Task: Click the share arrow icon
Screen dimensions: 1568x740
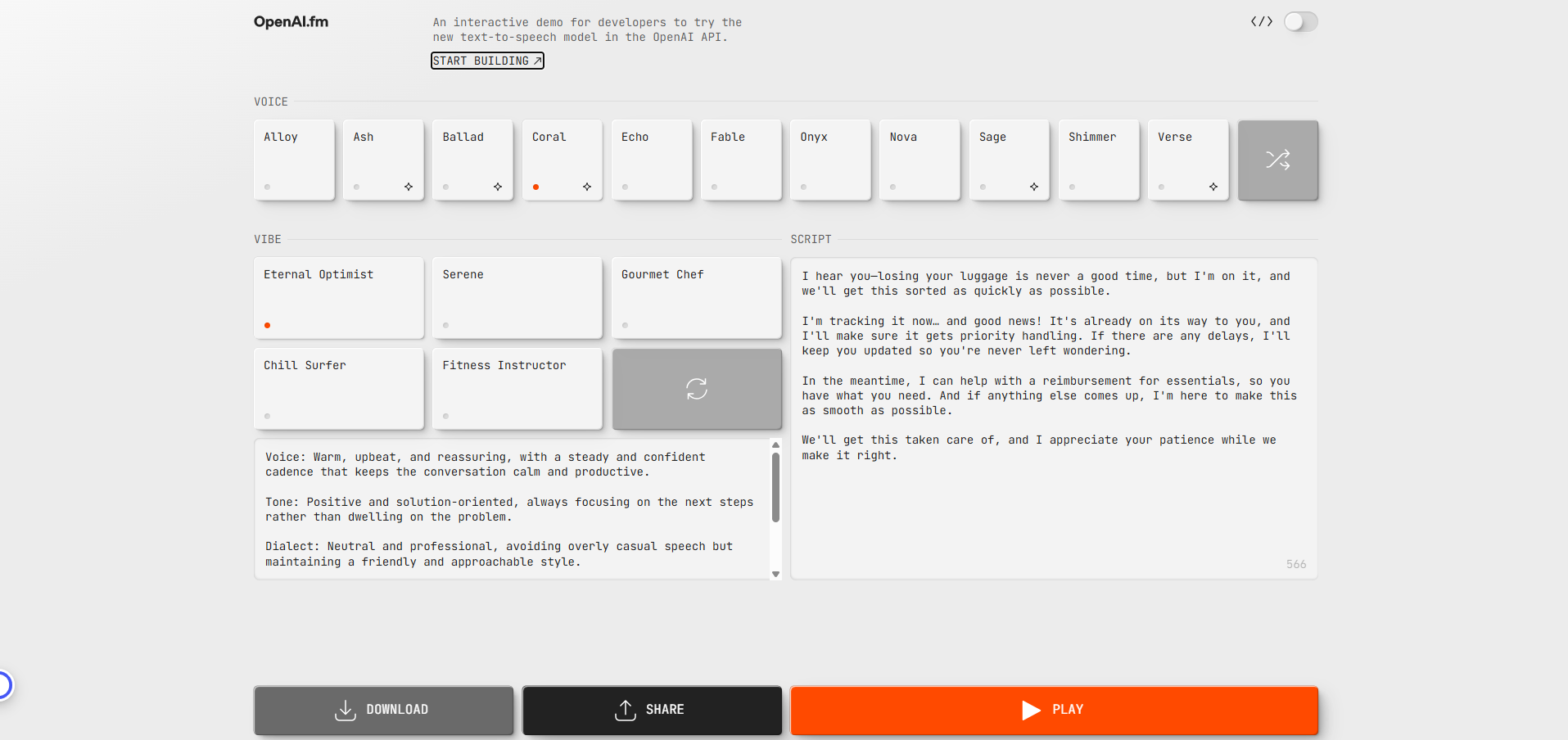Action: tap(625, 711)
